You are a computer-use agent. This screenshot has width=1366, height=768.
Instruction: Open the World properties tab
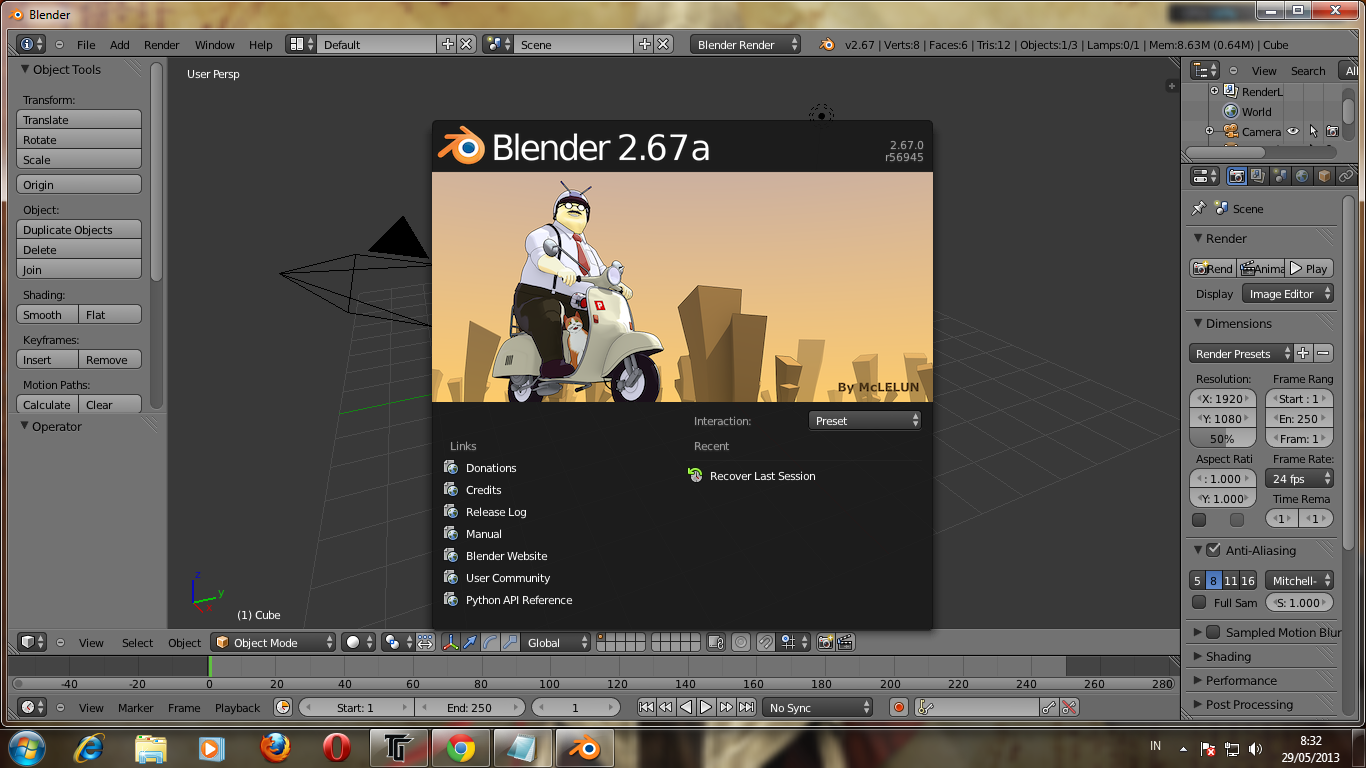[1301, 175]
